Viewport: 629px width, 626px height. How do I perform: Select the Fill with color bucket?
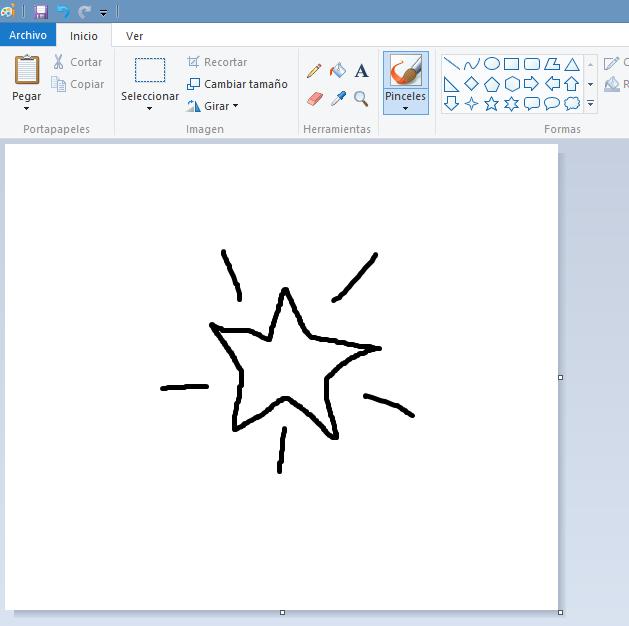coord(337,71)
